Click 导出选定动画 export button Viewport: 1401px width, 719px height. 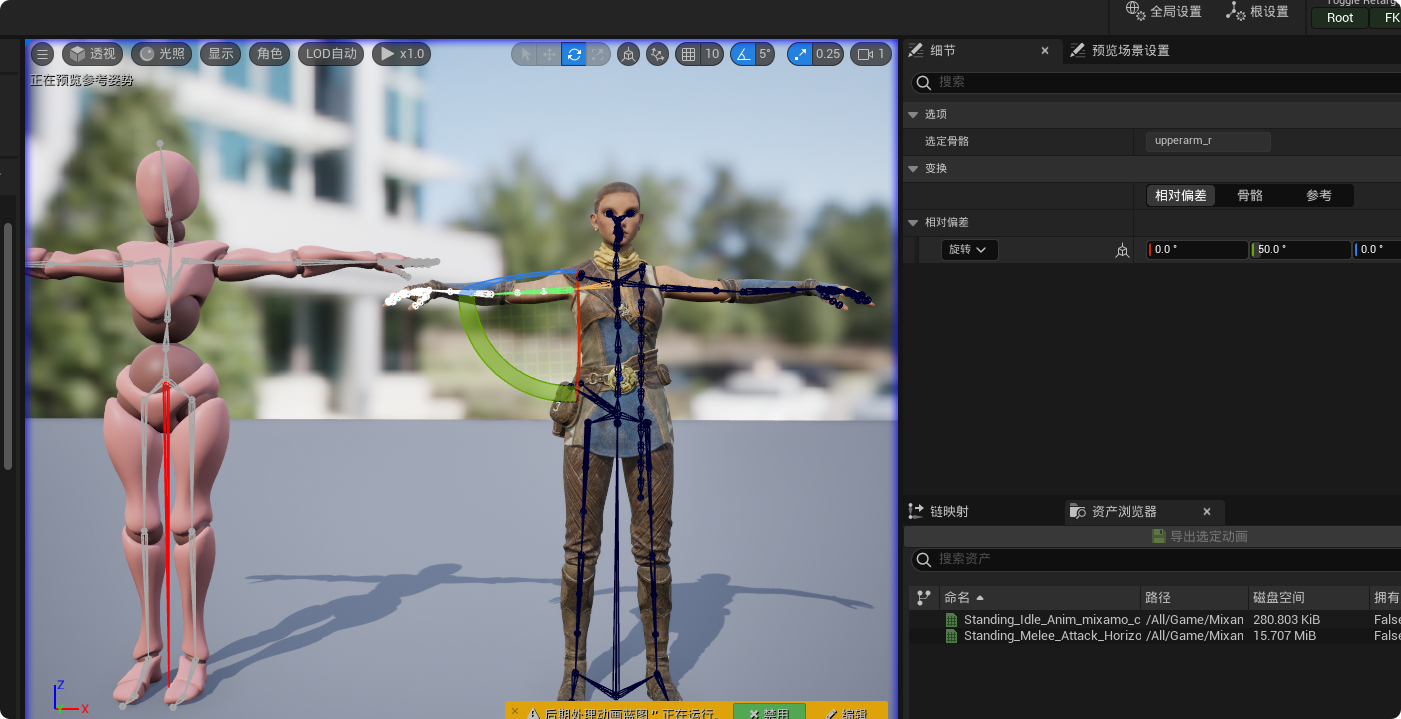point(1199,537)
